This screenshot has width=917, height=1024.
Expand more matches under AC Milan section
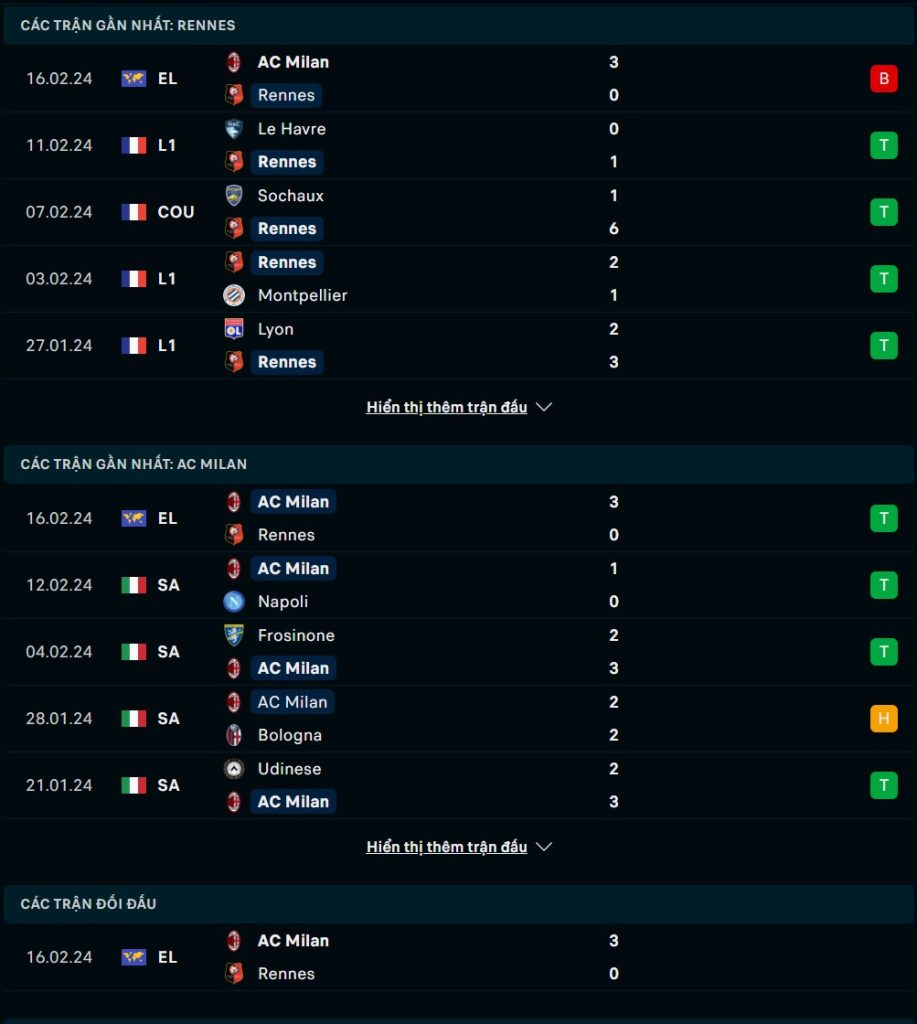point(447,847)
